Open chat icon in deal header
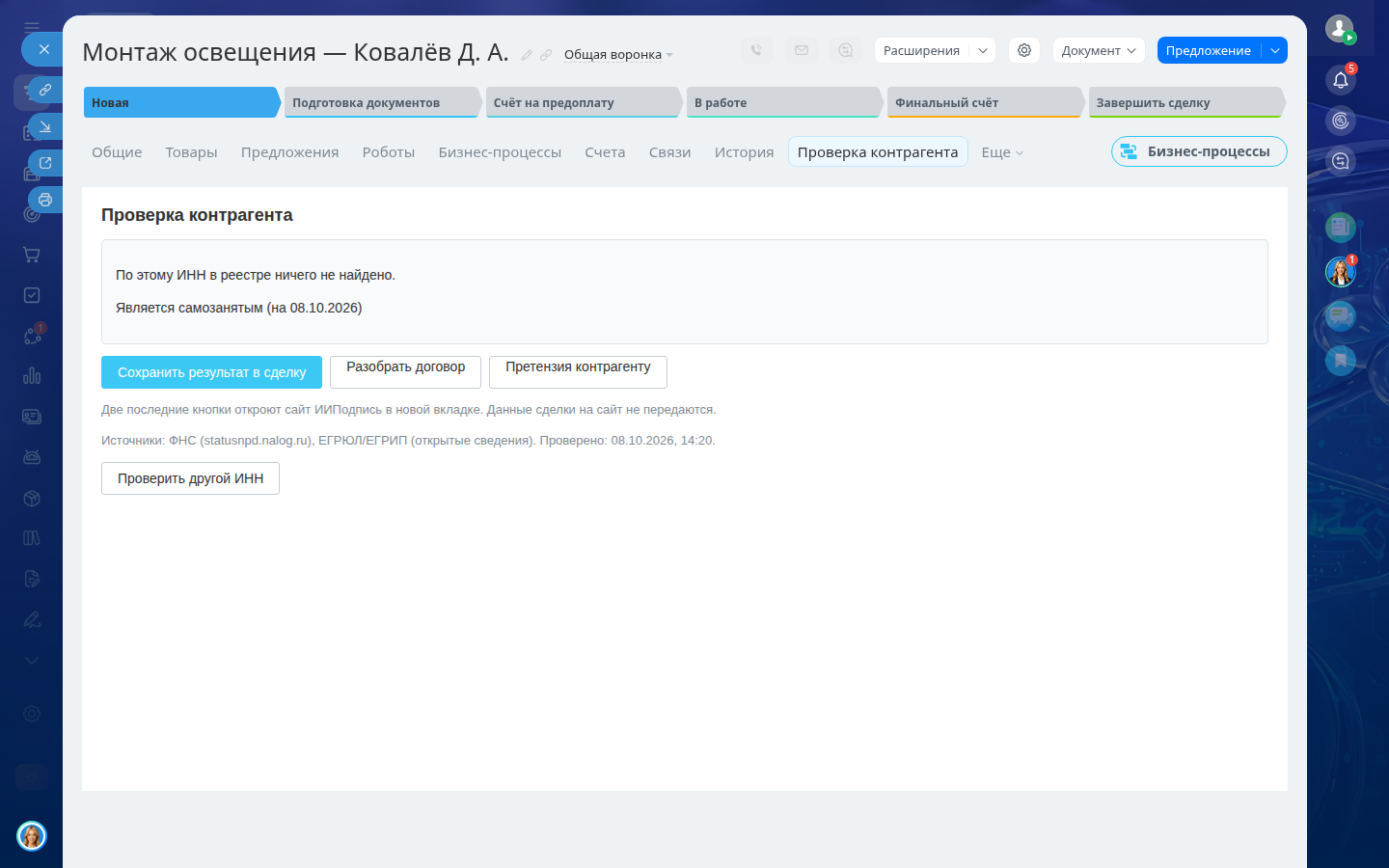This screenshot has width=1389, height=868. pyautogui.click(x=846, y=50)
